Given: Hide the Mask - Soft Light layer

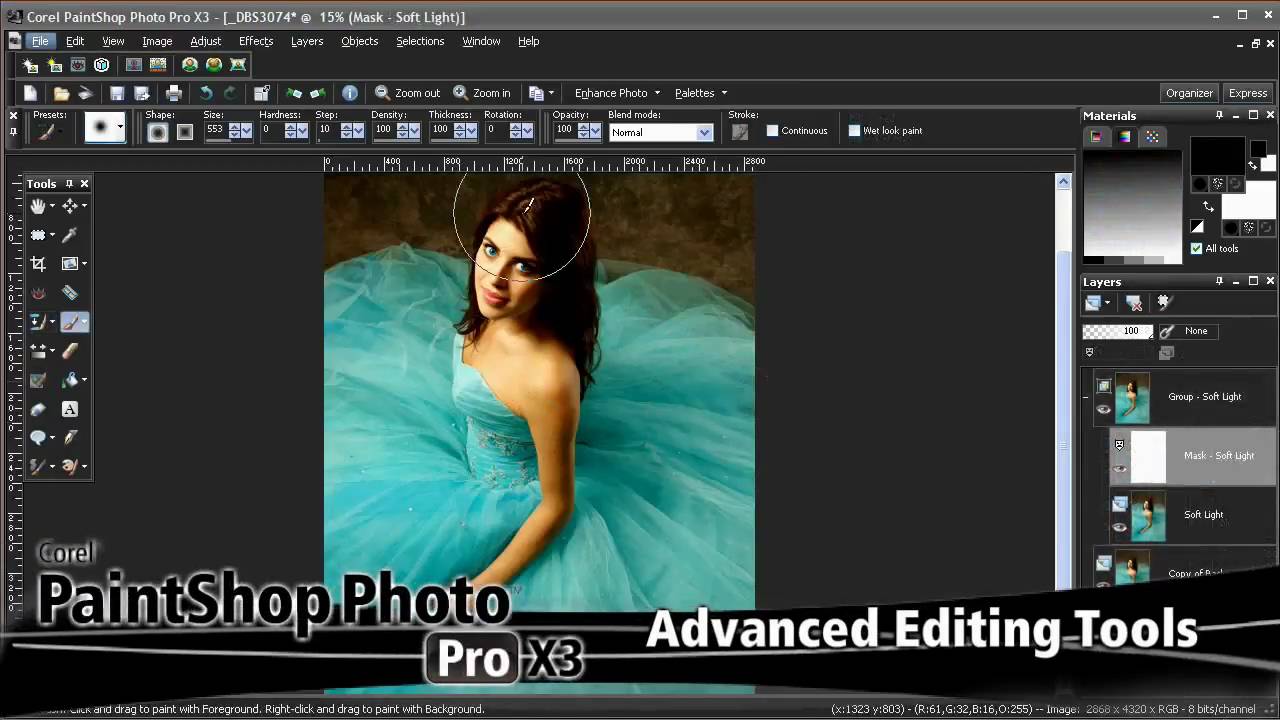Looking at the screenshot, I should (1120, 468).
